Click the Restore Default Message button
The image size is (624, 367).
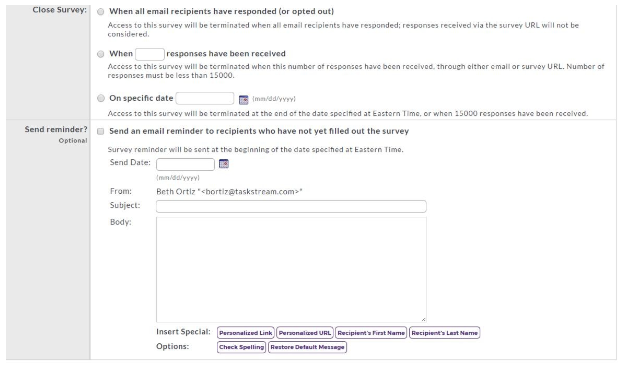click(x=307, y=347)
